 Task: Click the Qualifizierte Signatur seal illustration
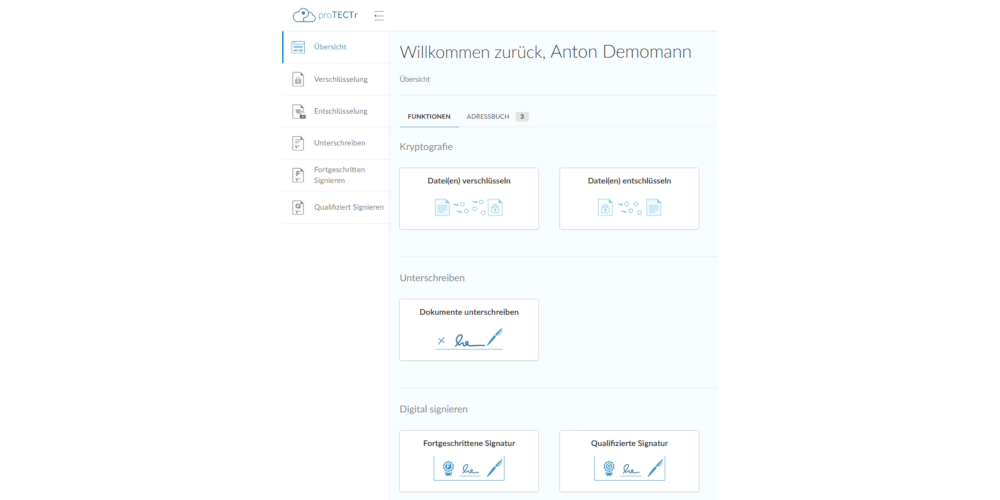[629, 469]
